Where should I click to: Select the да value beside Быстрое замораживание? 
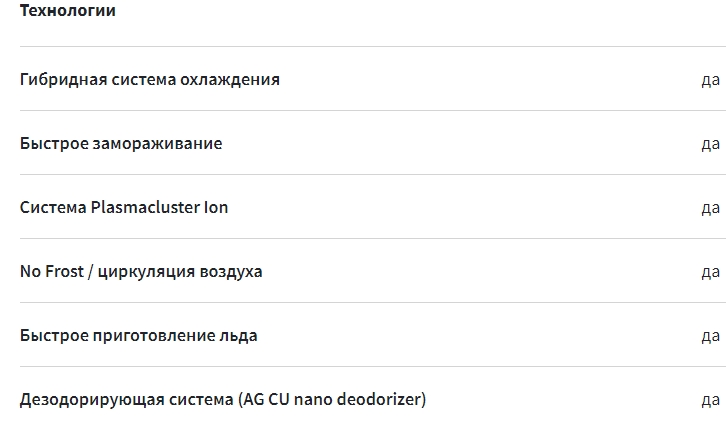coord(710,143)
